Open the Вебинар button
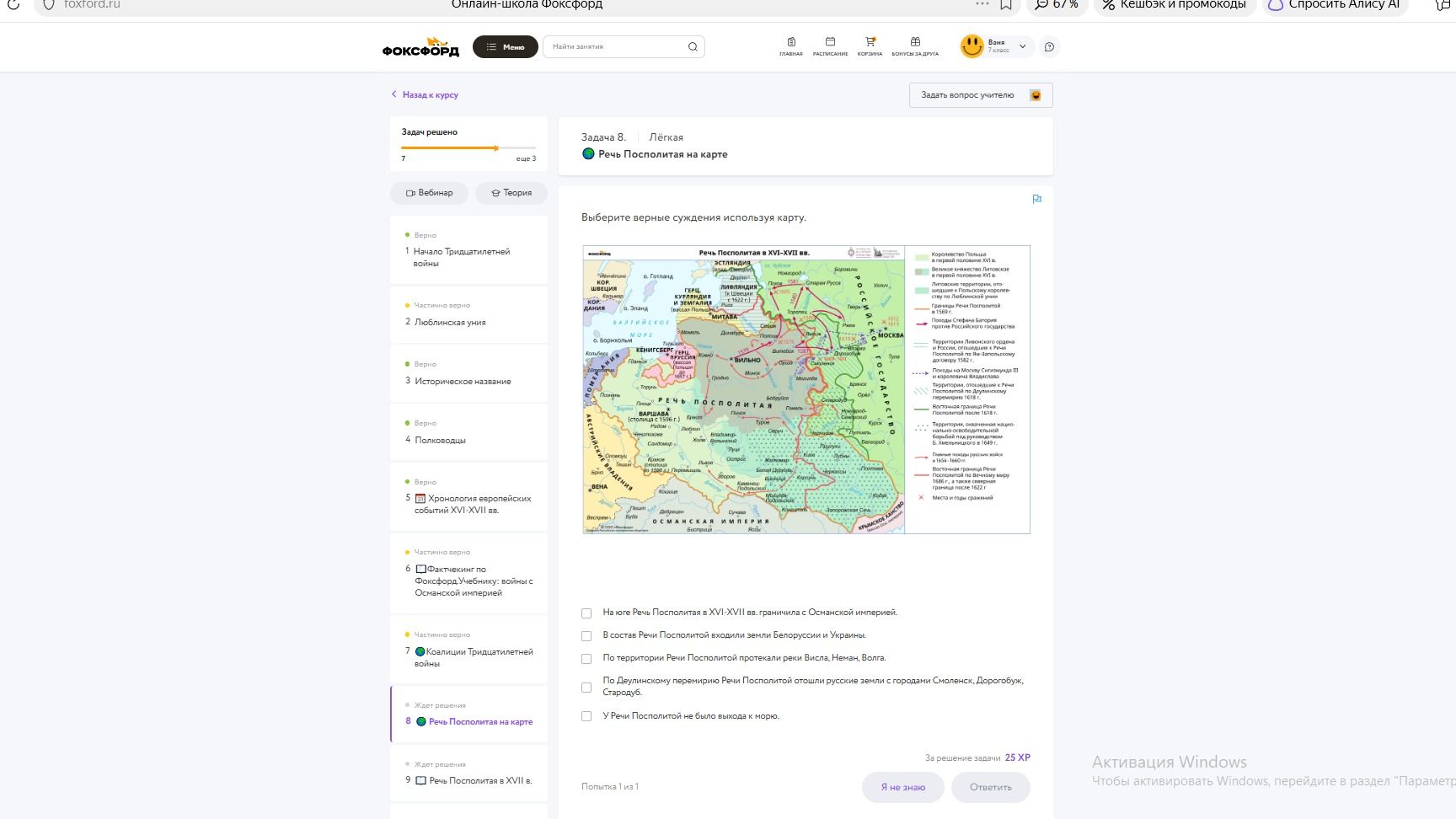Image resolution: width=1456 pixels, height=819 pixels. pyautogui.click(x=429, y=193)
